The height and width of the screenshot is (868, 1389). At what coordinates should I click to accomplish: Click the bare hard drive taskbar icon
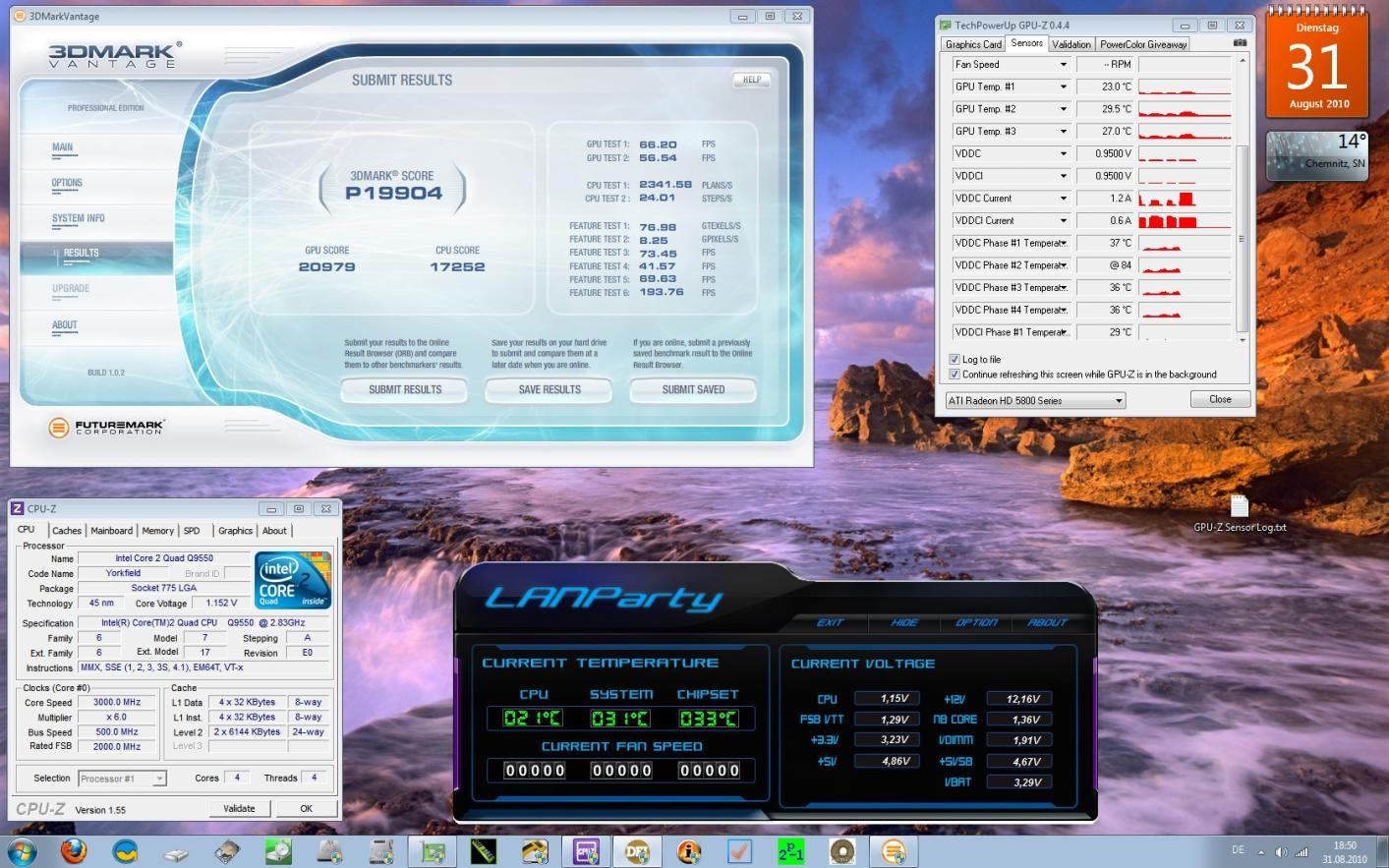coord(227,851)
